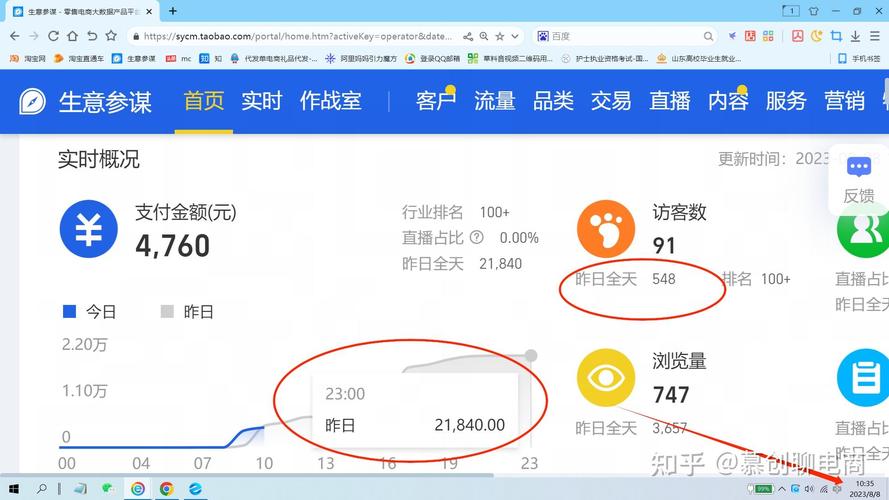Screen dimensions: 889x500
Task: Click the Baidu search input field
Action: pos(626,36)
